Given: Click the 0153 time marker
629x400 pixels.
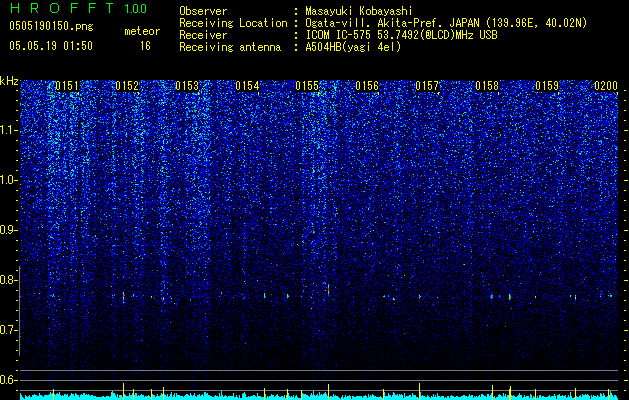Looking at the screenshot, I should [187, 86].
